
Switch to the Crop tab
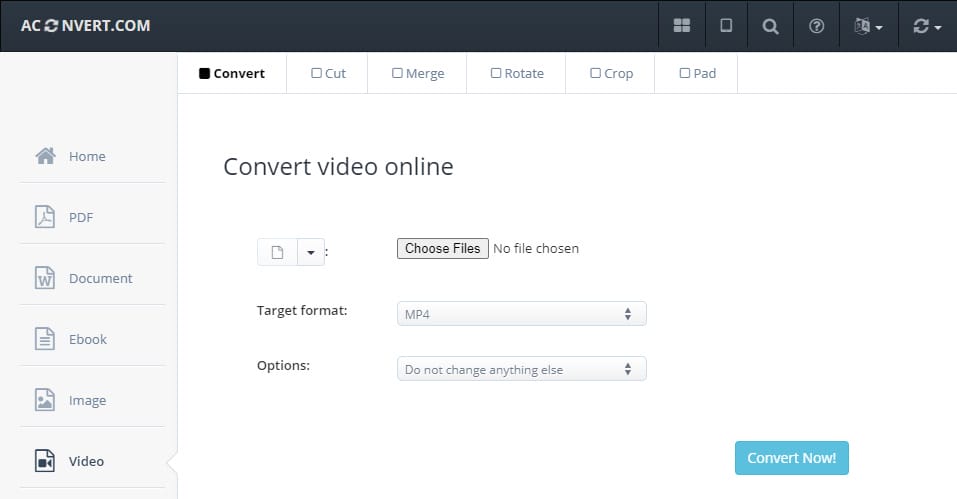tap(610, 73)
